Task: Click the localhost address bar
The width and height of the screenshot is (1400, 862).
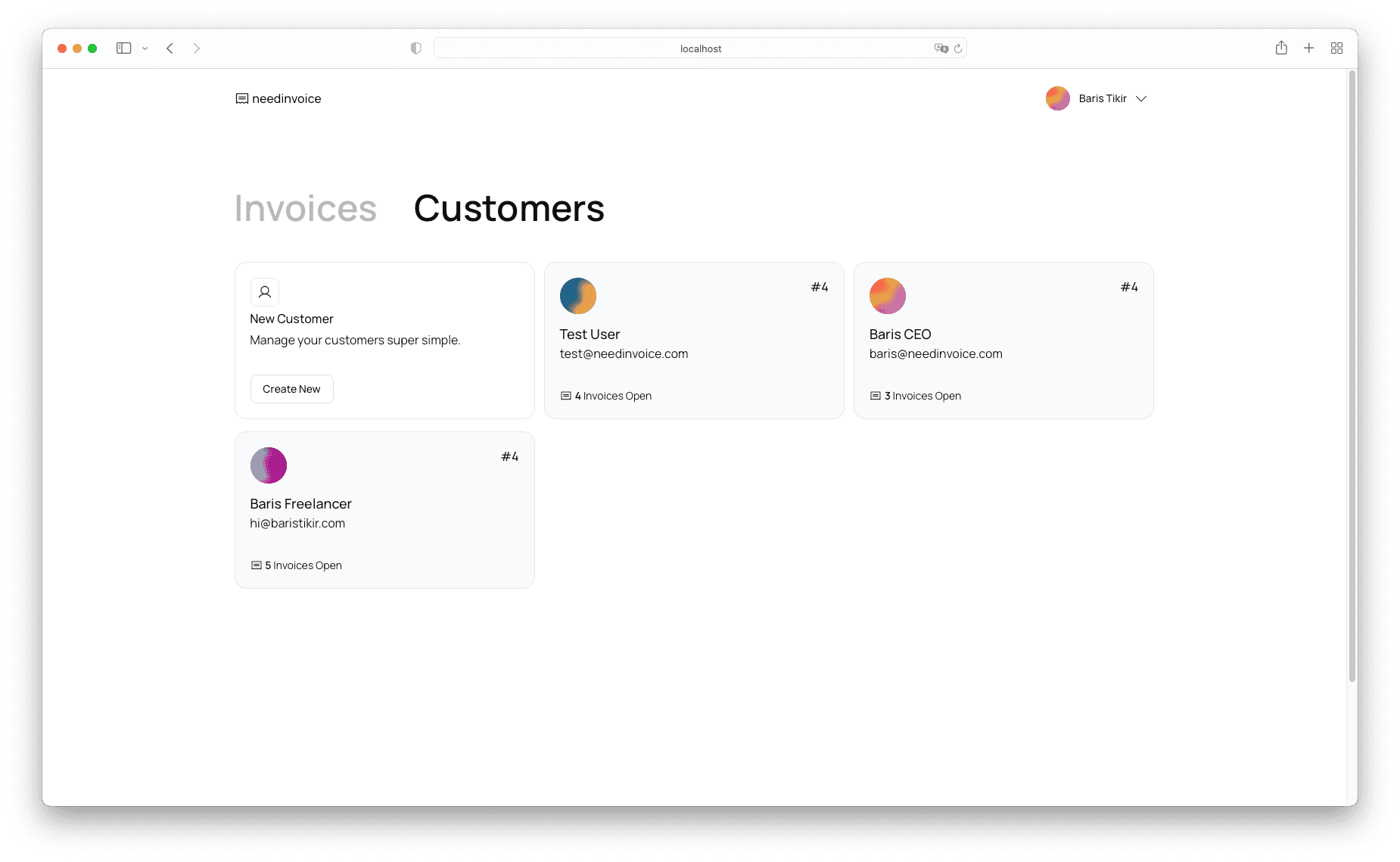Action: (700, 48)
